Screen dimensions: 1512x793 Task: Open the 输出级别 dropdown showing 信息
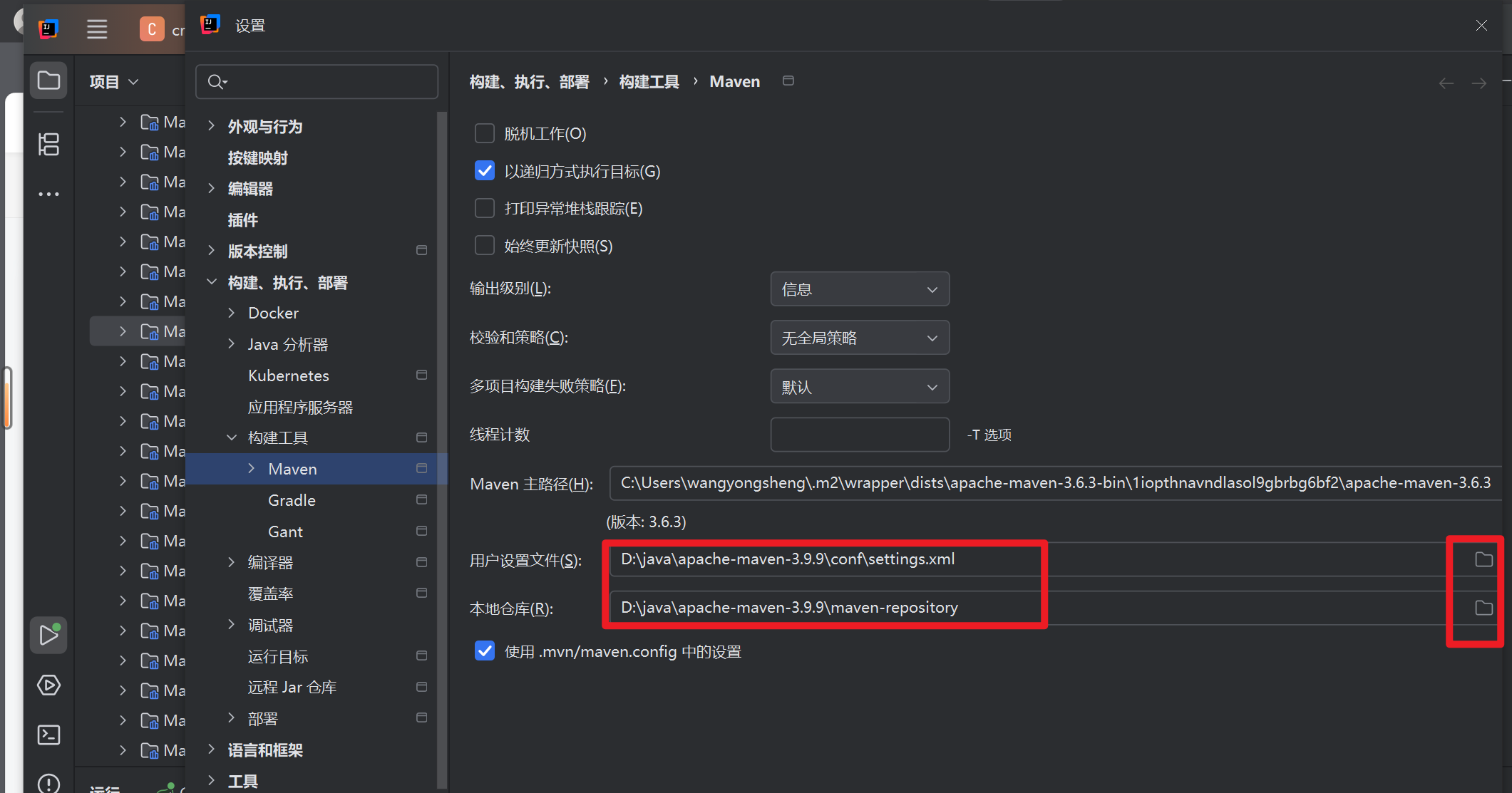[x=859, y=289]
